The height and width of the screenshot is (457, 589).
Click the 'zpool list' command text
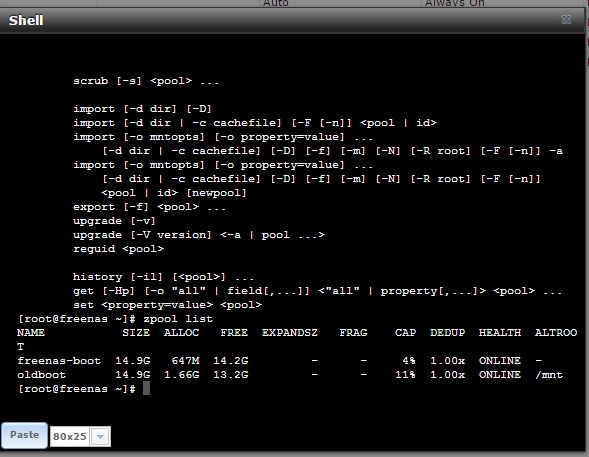click(x=178, y=319)
